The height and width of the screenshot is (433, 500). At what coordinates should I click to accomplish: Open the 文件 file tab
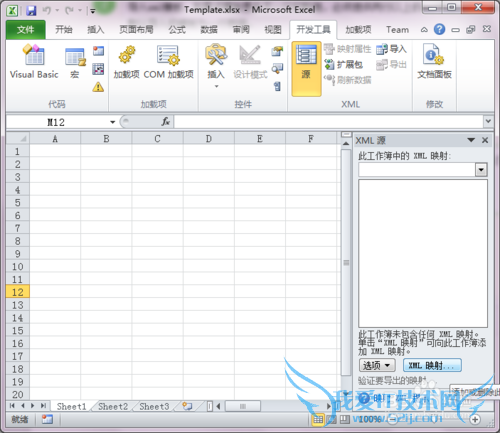(x=26, y=30)
